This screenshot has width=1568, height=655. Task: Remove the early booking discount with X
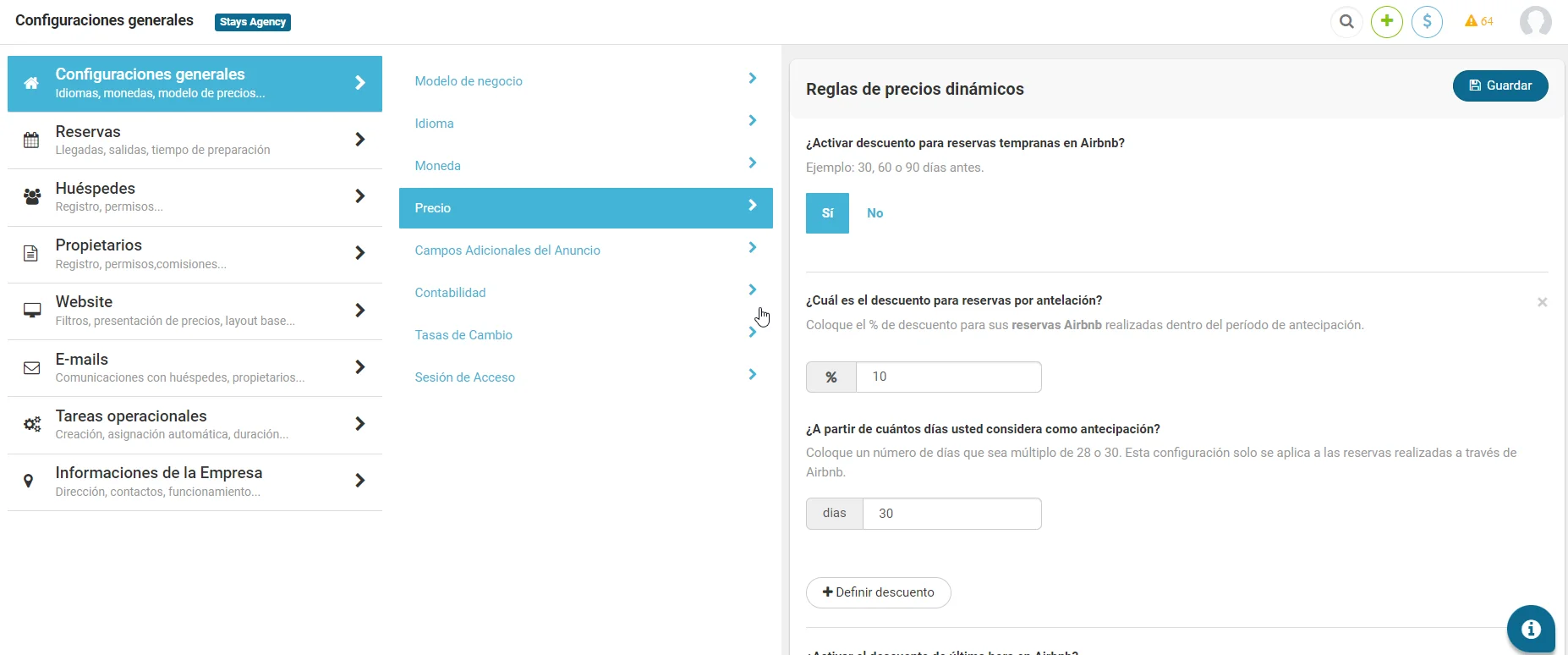[1543, 302]
